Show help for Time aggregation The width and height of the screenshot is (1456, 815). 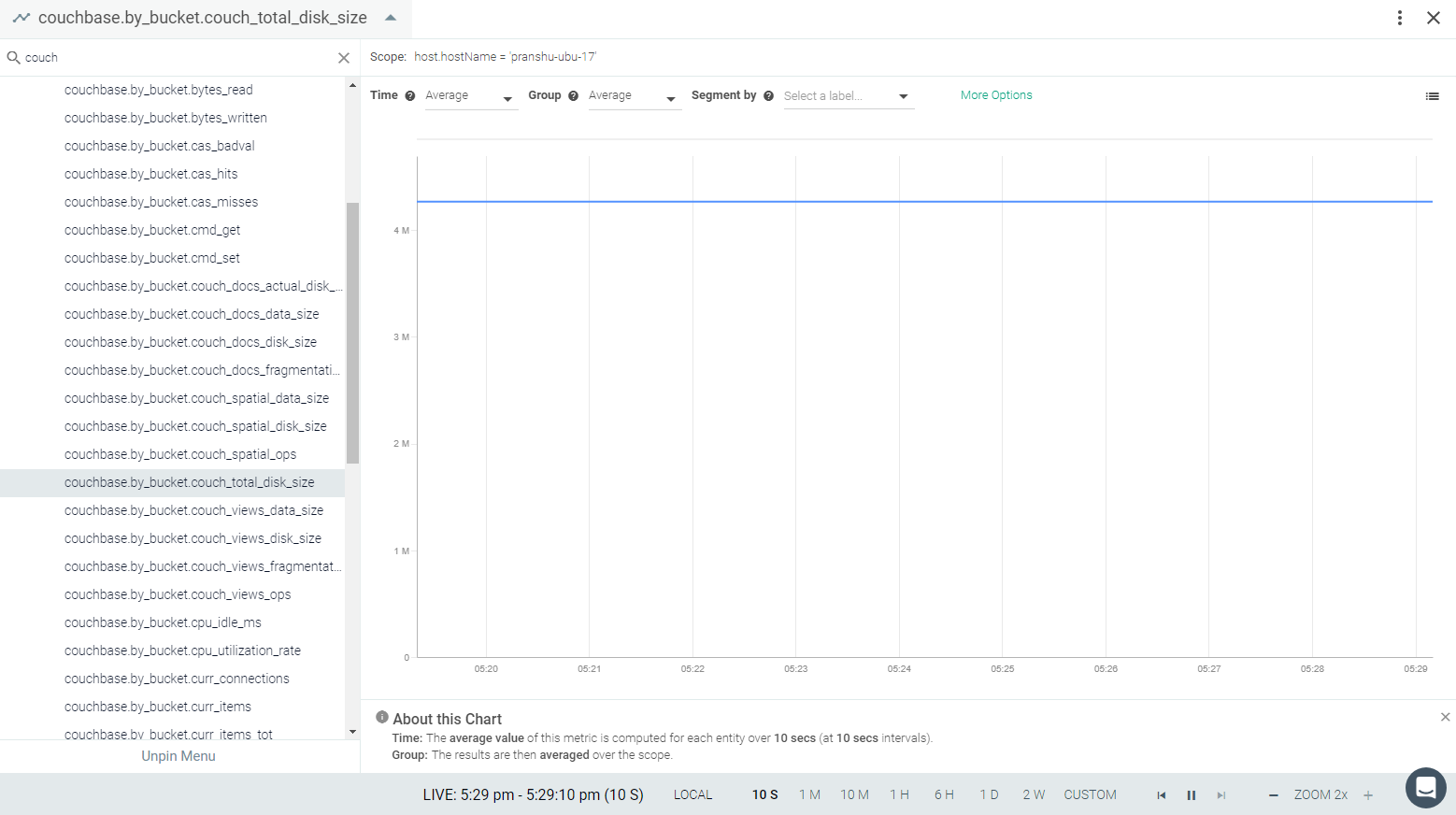[x=410, y=95]
